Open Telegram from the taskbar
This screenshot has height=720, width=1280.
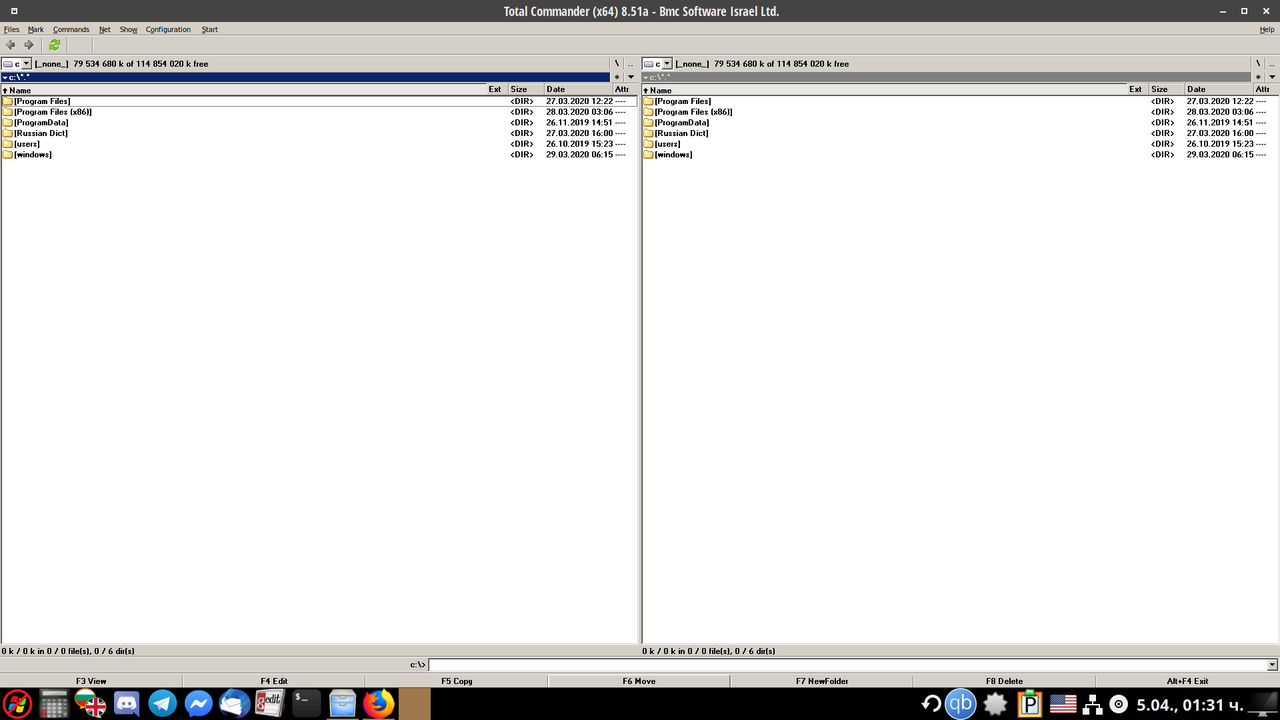pos(163,704)
